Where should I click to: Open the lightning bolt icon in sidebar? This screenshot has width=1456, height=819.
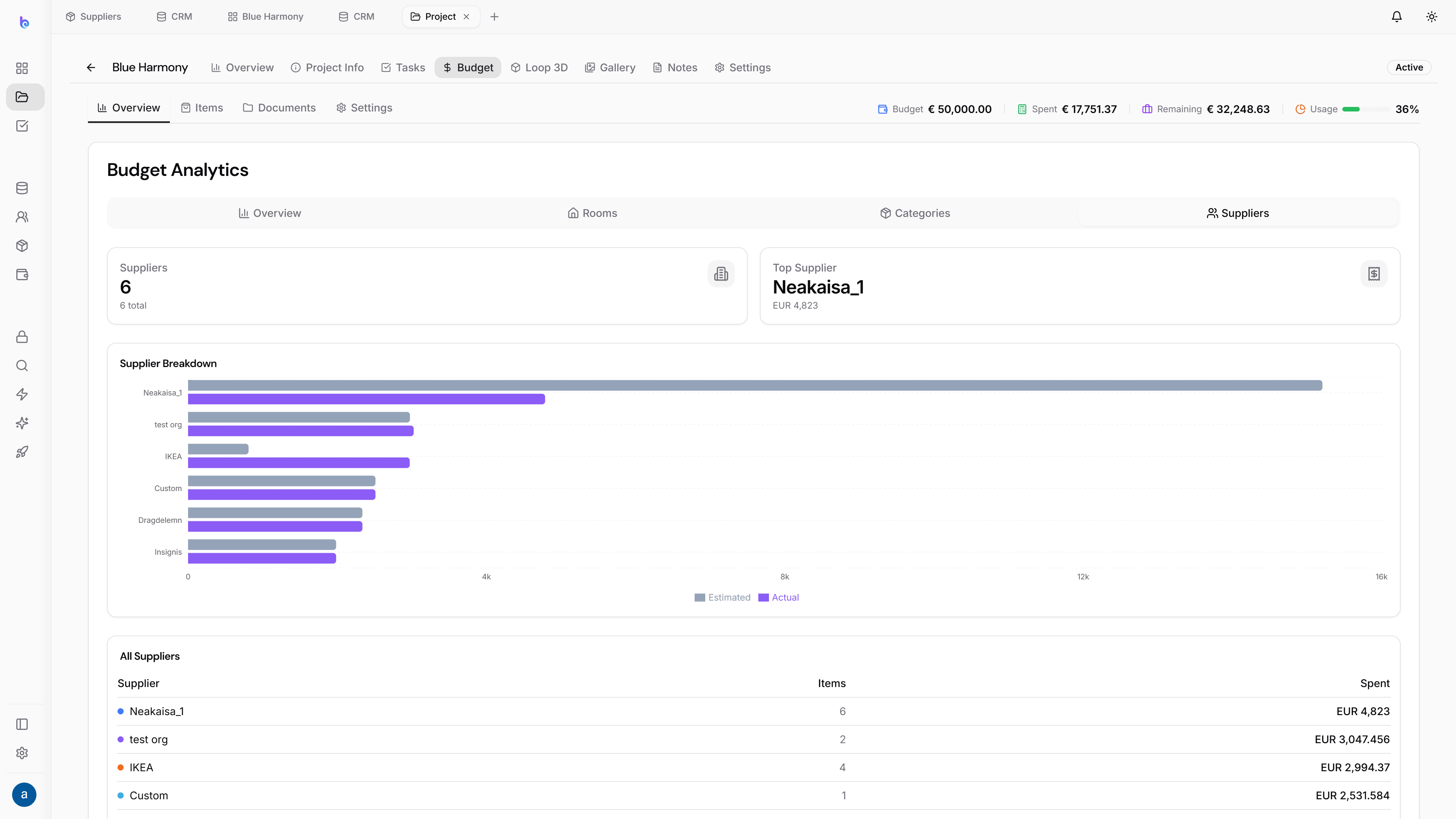[22, 394]
